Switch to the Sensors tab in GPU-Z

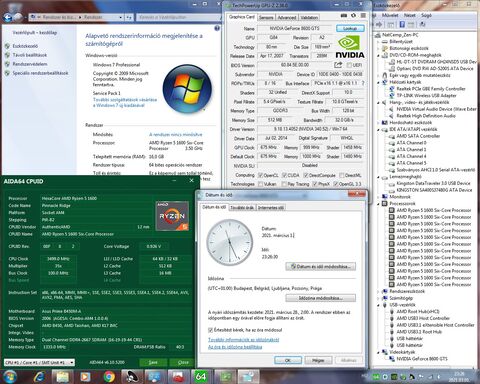266,17
